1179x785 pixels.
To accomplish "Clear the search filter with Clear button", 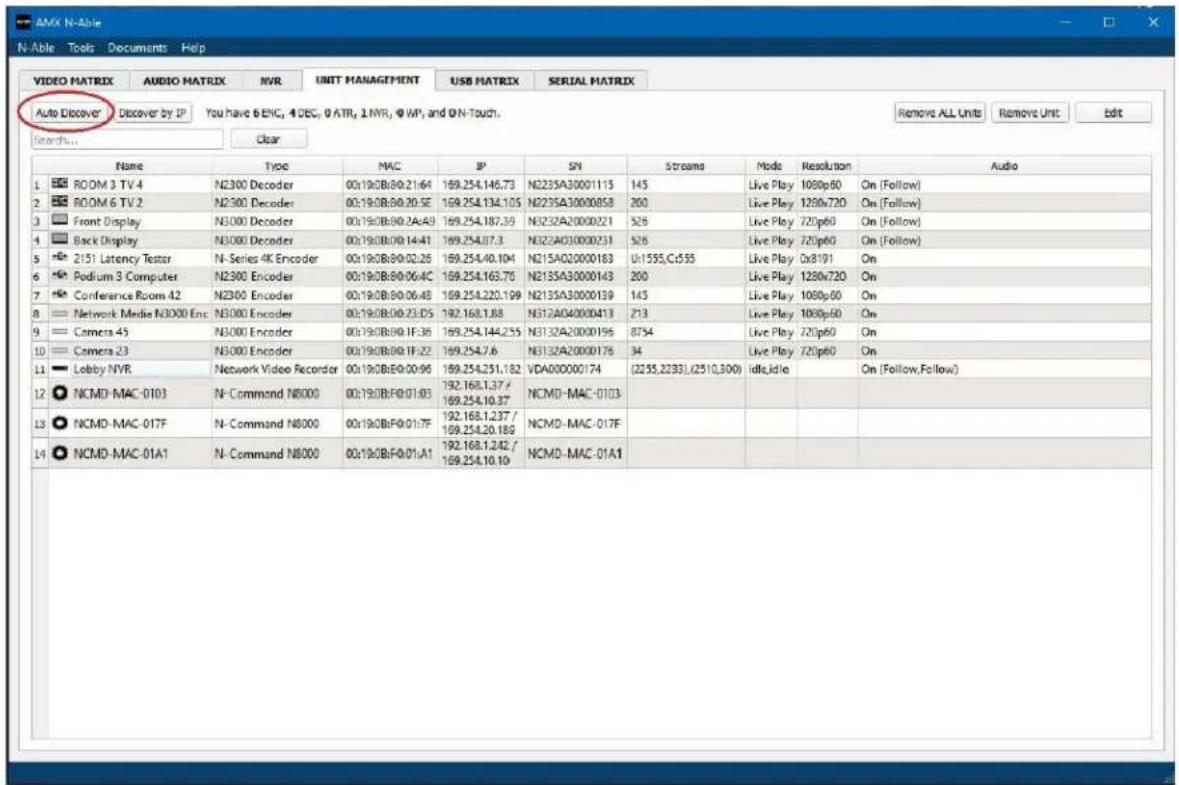I will point(268,139).
